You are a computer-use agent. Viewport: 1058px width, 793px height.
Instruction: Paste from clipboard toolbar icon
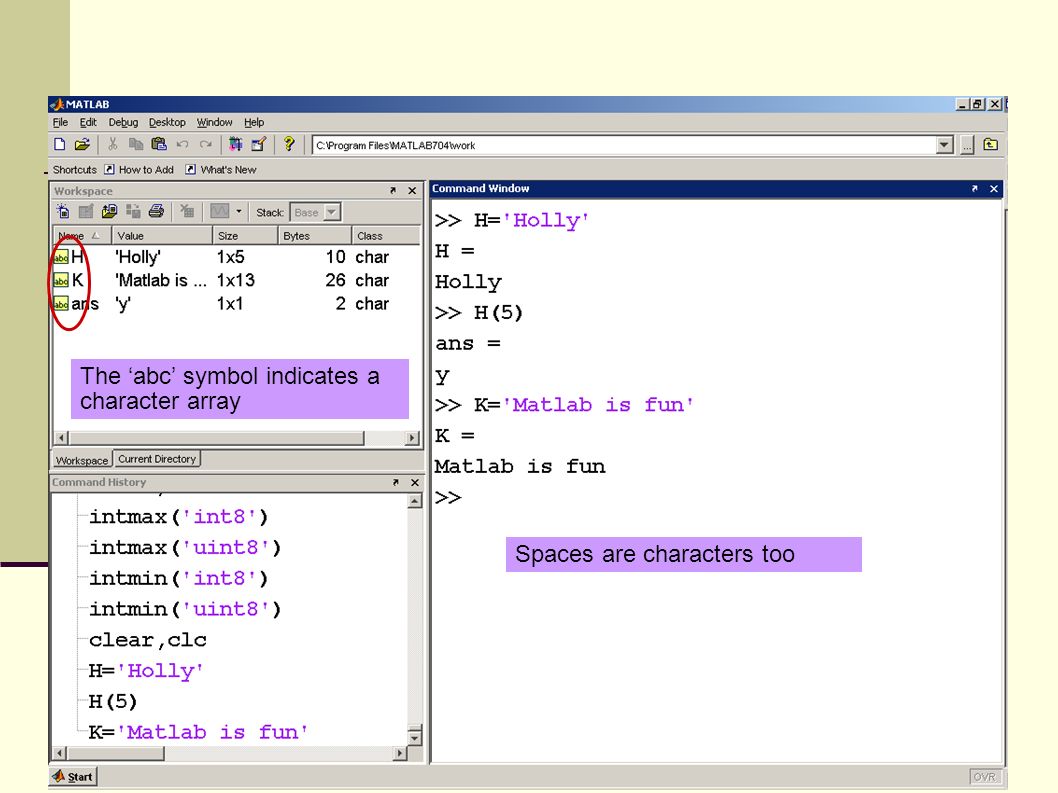[159, 144]
